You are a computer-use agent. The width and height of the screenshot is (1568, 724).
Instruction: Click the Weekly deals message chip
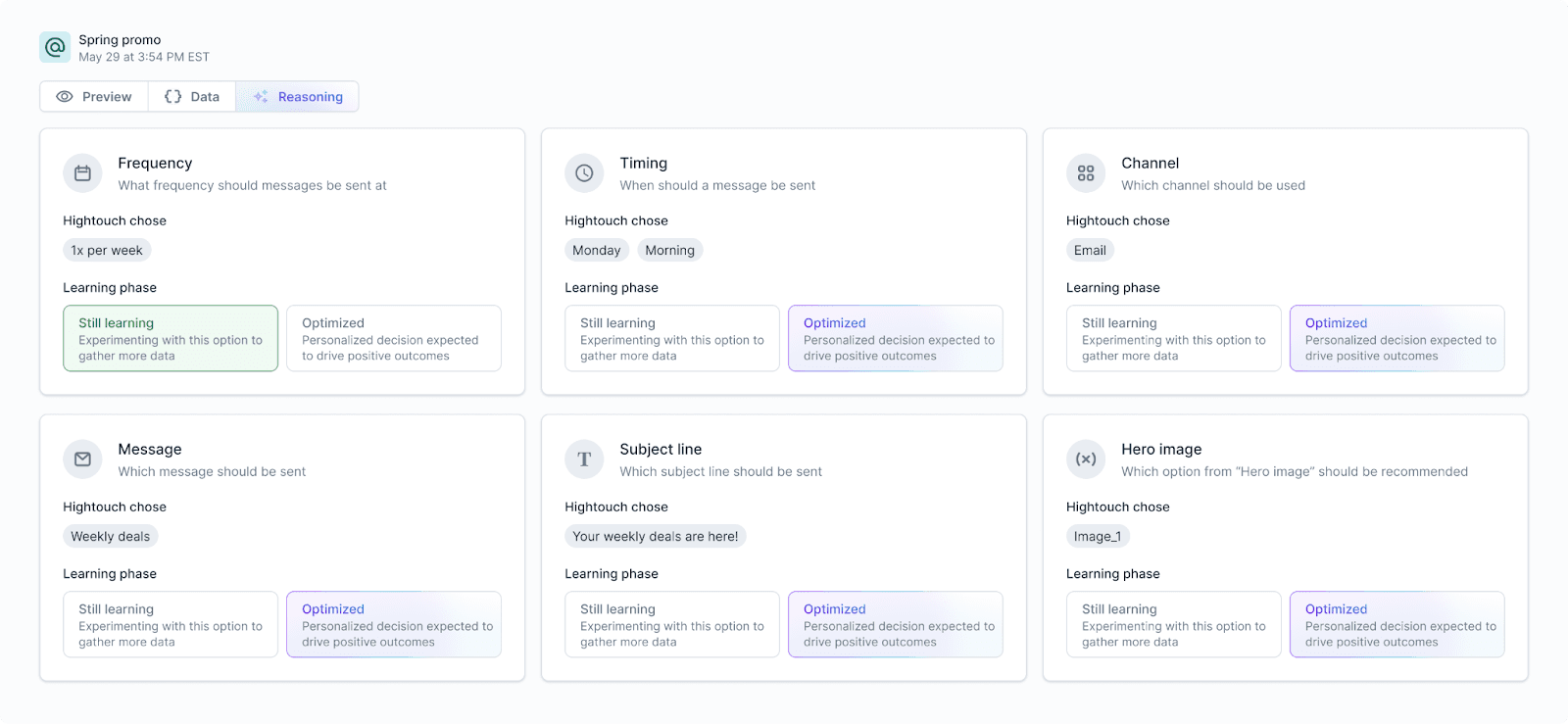click(x=111, y=537)
